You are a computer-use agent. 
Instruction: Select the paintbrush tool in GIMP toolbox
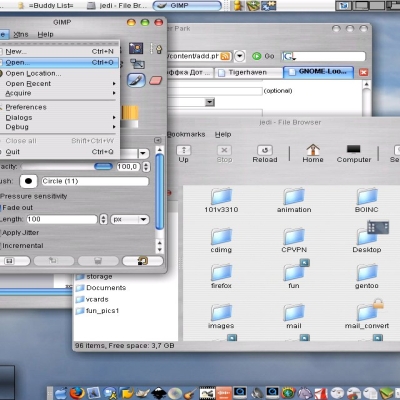[x=136, y=80]
